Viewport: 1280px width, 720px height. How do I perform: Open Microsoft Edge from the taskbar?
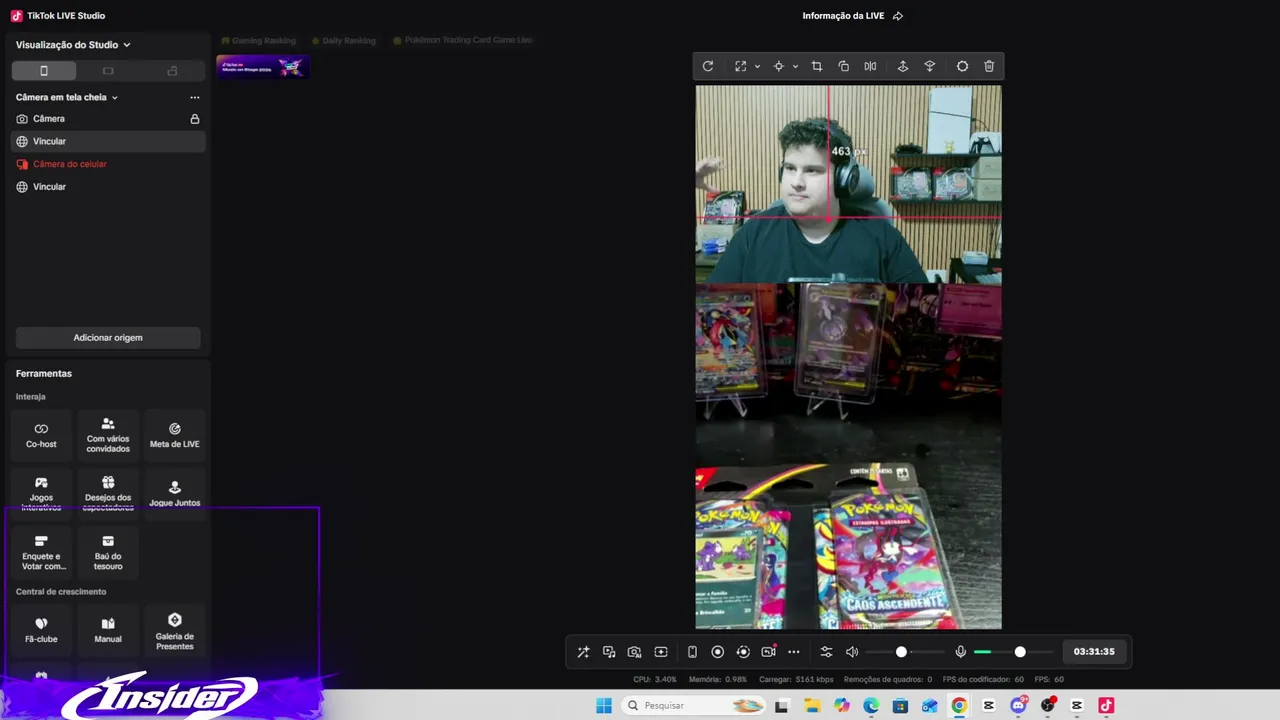point(871,706)
